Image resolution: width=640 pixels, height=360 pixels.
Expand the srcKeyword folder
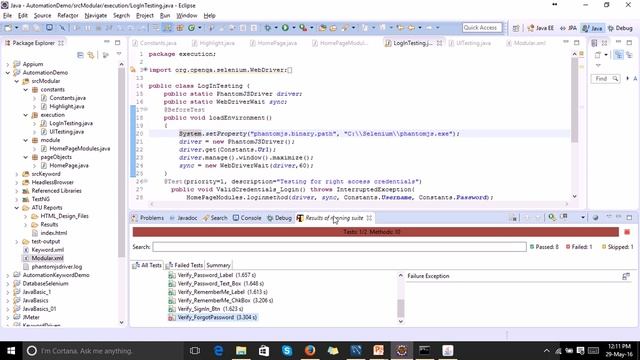17,174
